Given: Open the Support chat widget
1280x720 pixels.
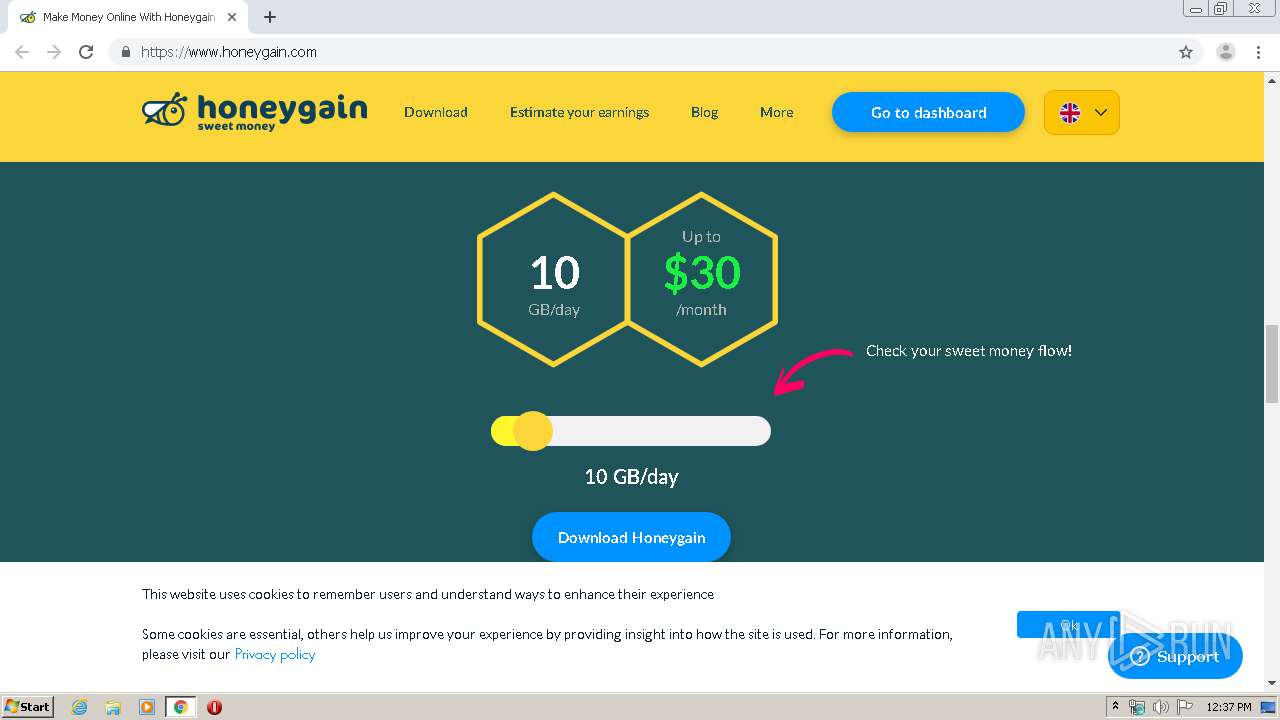Looking at the screenshot, I should (x=1175, y=656).
